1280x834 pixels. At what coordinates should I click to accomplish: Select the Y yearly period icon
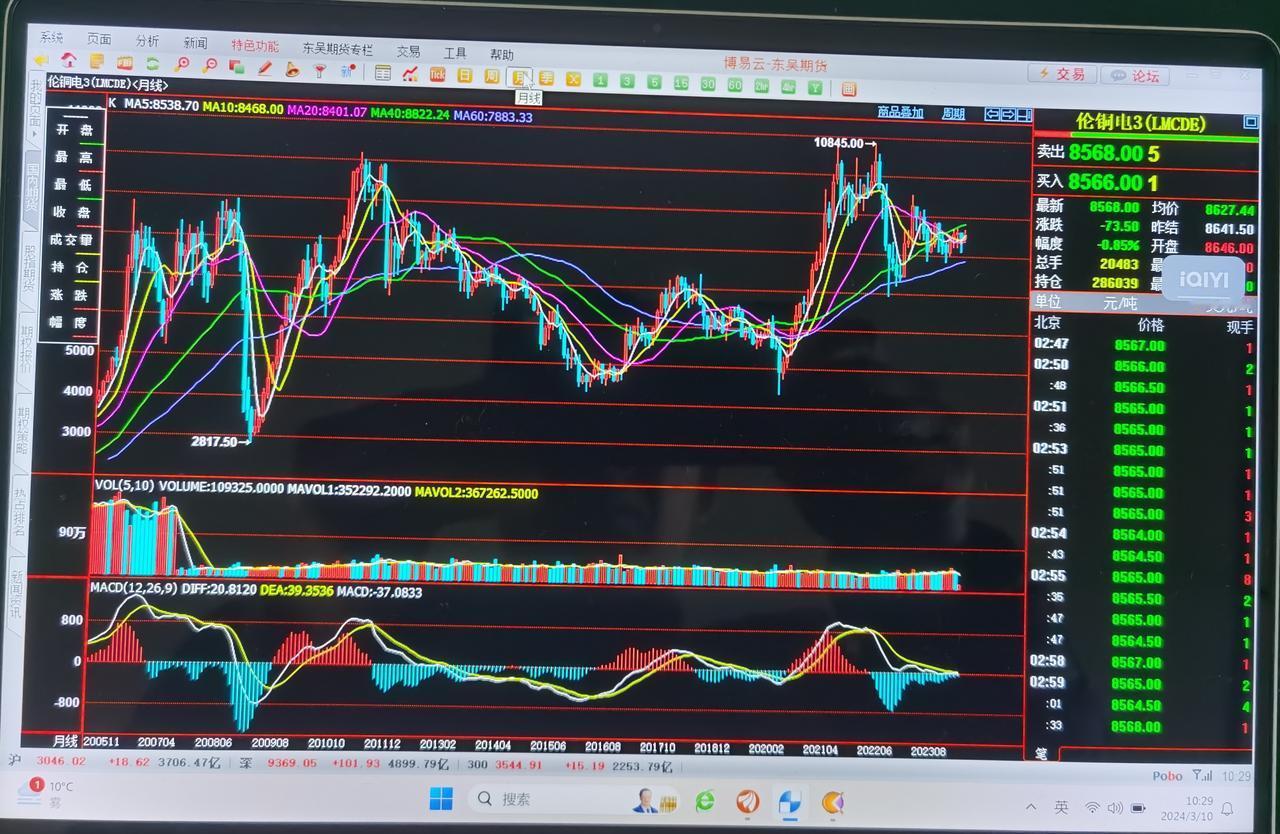pyautogui.click(x=816, y=87)
